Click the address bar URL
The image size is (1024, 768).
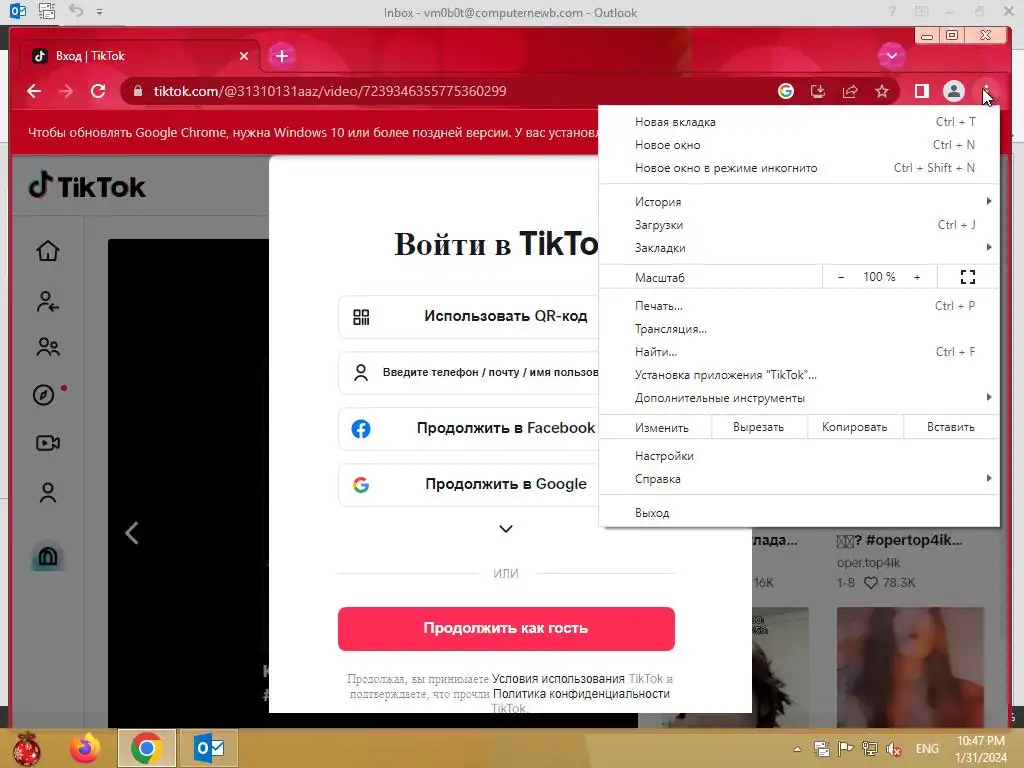pyautogui.click(x=330, y=91)
